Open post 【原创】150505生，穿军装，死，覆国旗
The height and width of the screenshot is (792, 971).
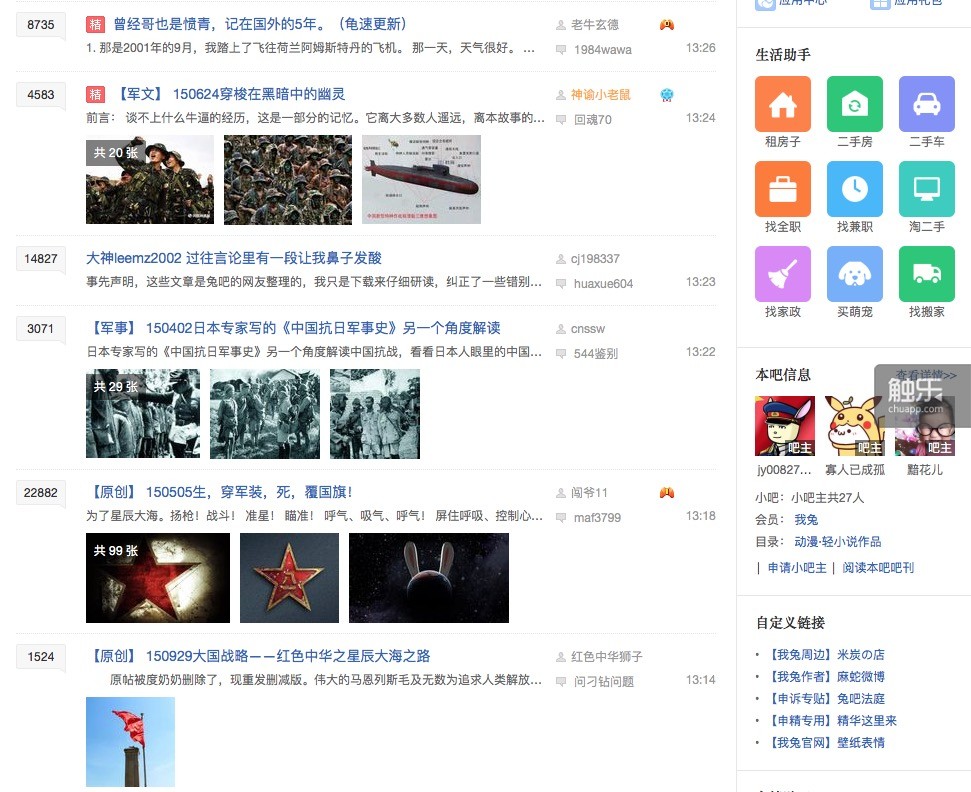tap(220, 492)
